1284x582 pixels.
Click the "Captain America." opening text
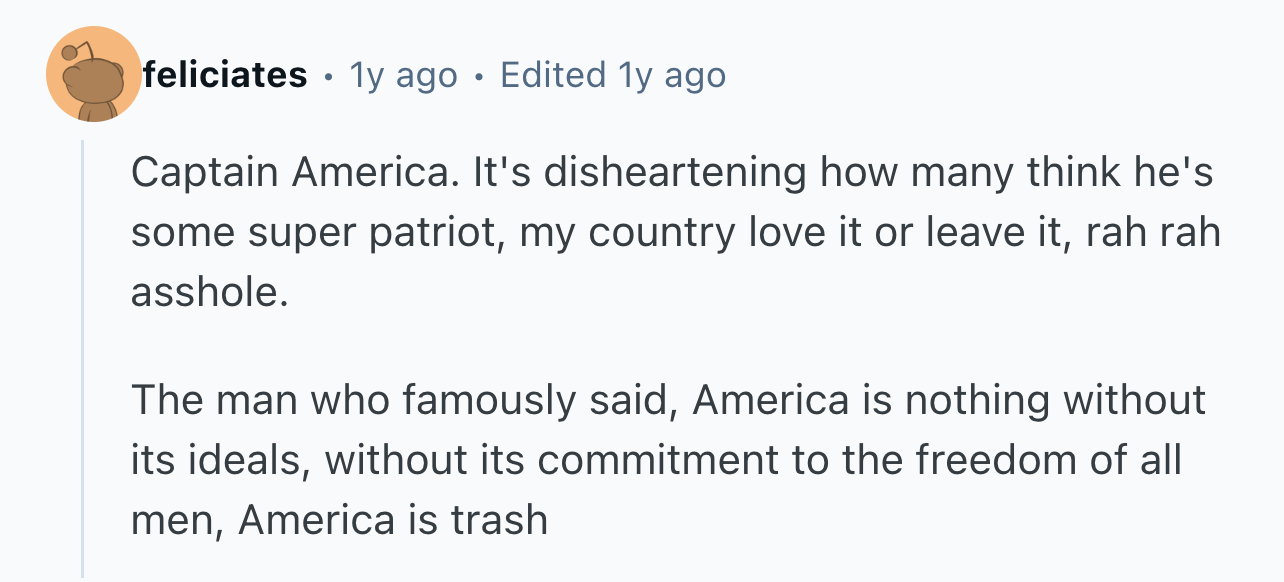coord(291,174)
